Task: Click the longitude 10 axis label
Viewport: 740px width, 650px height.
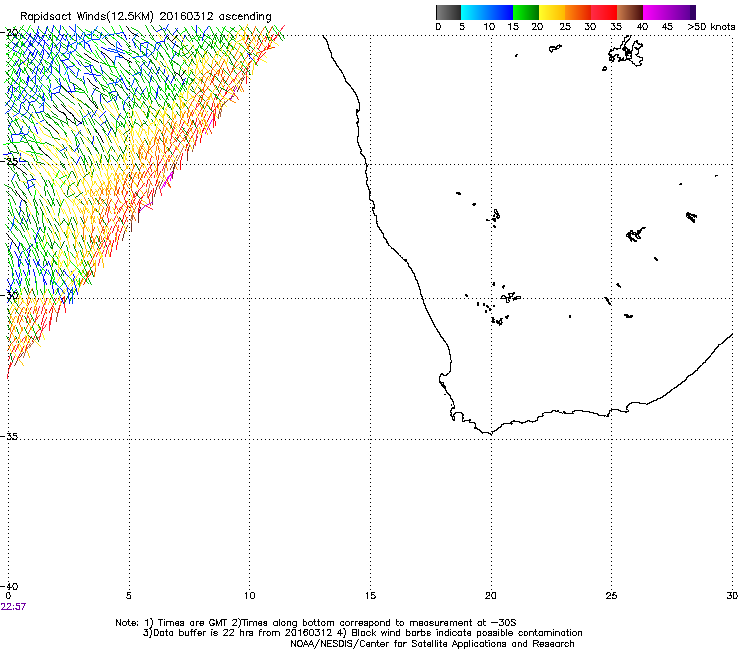Action: point(250,596)
